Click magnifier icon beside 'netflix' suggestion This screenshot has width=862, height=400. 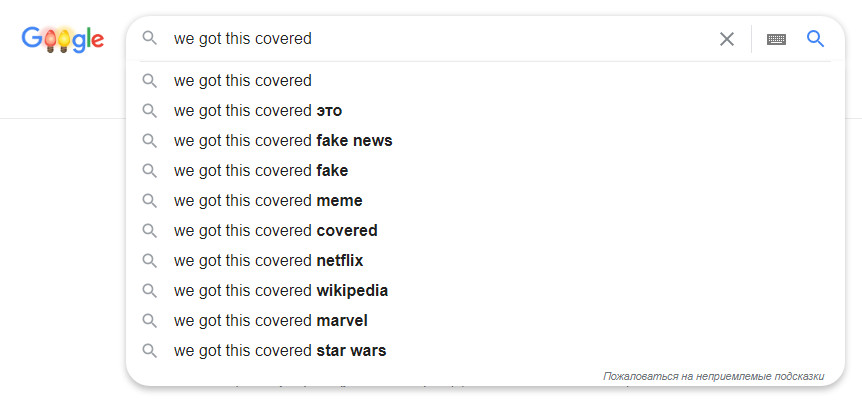[150, 260]
